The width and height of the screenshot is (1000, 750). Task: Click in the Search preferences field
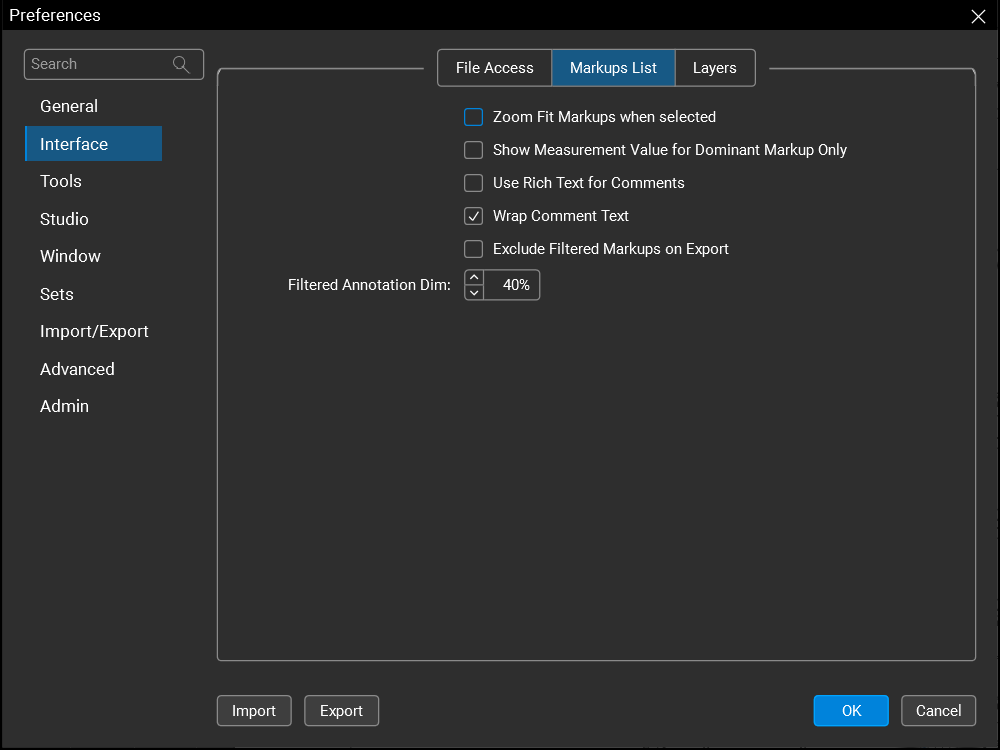(95, 64)
